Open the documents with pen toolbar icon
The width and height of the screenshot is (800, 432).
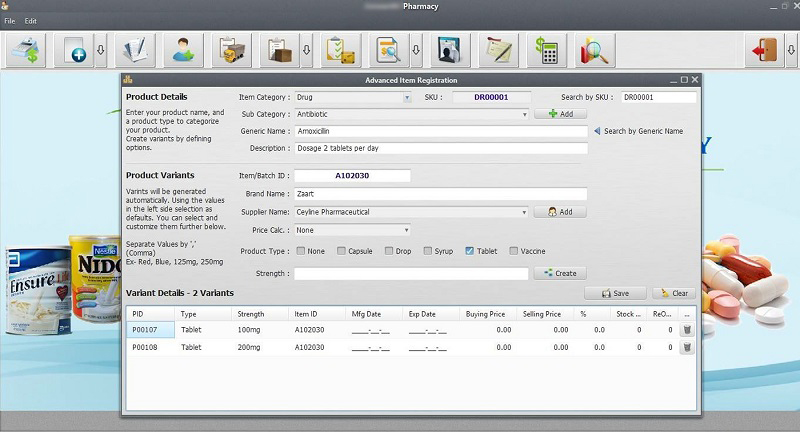pos(135,50)
